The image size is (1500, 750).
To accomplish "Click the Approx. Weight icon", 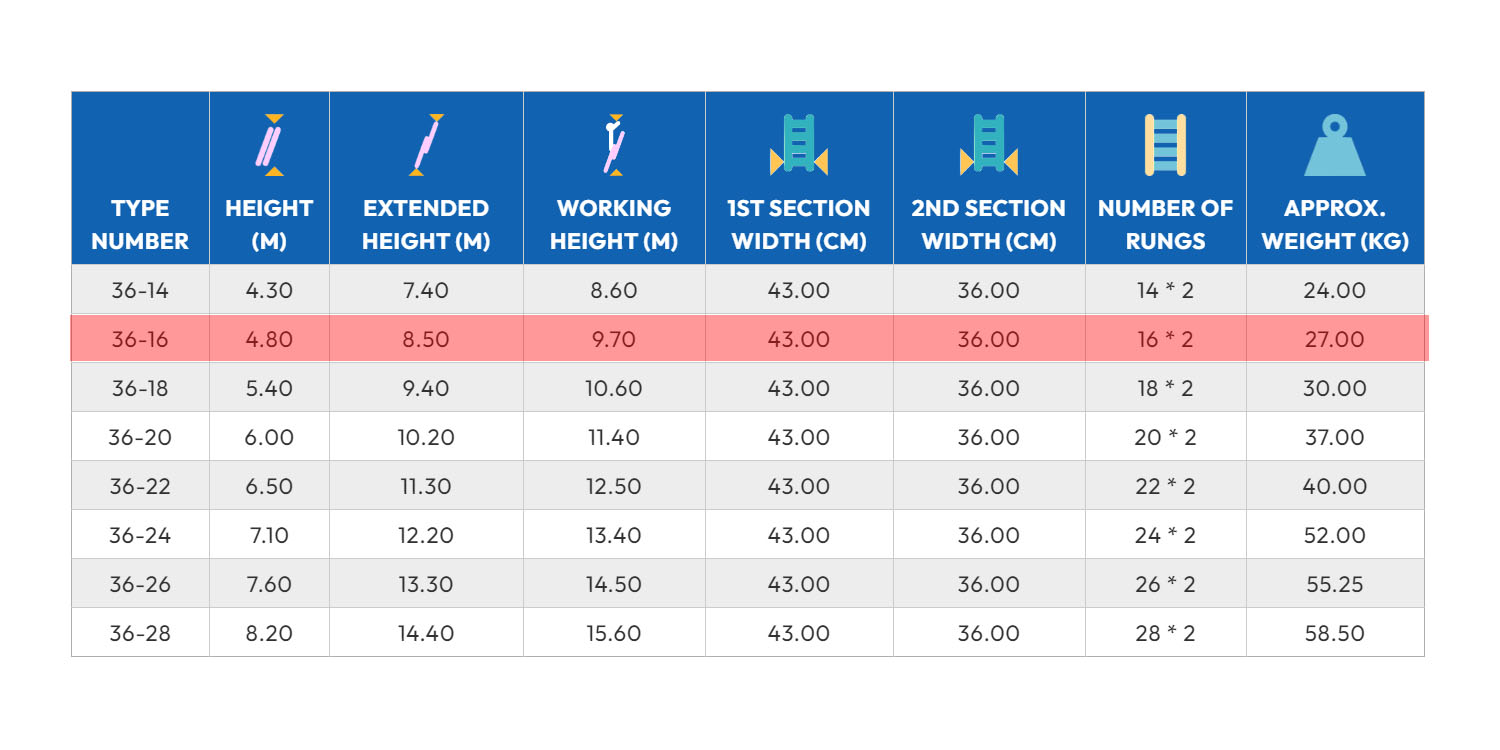I will (x=1334, y=146).
